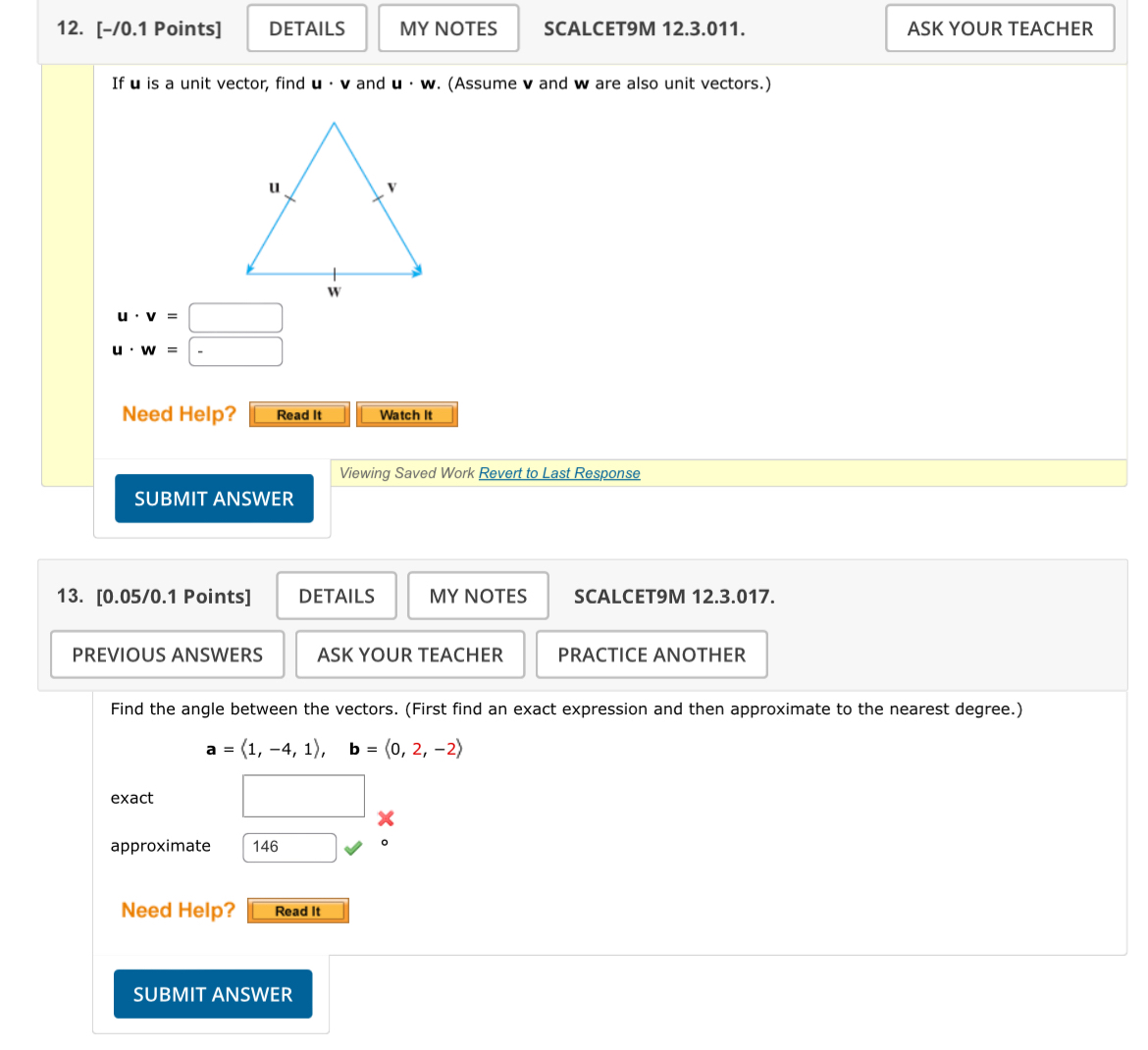
Task: Click the triangle vector diagram
Action: pos(334,209)
